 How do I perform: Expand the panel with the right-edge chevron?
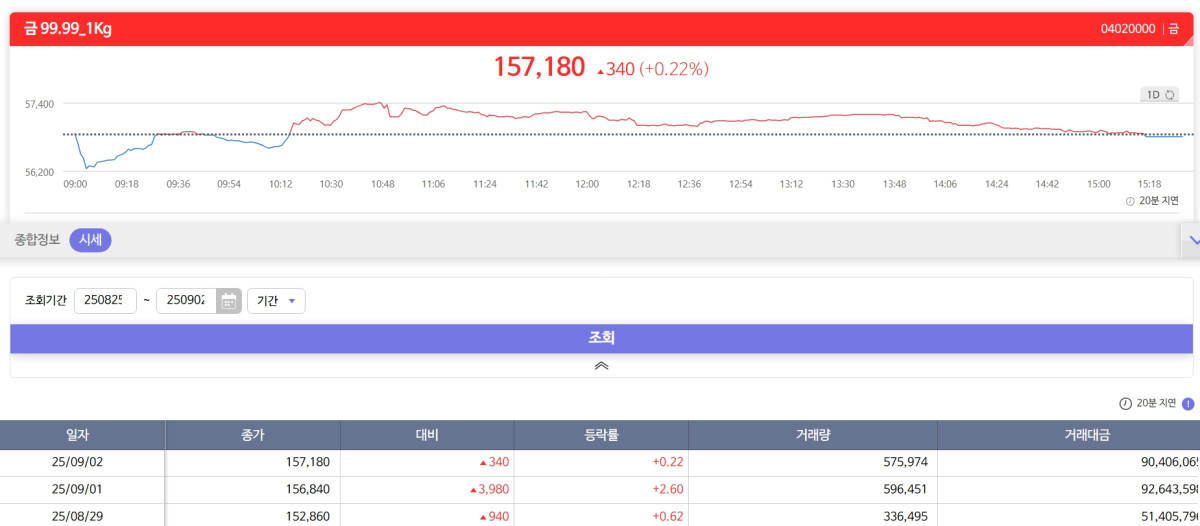click(1192, 240)
